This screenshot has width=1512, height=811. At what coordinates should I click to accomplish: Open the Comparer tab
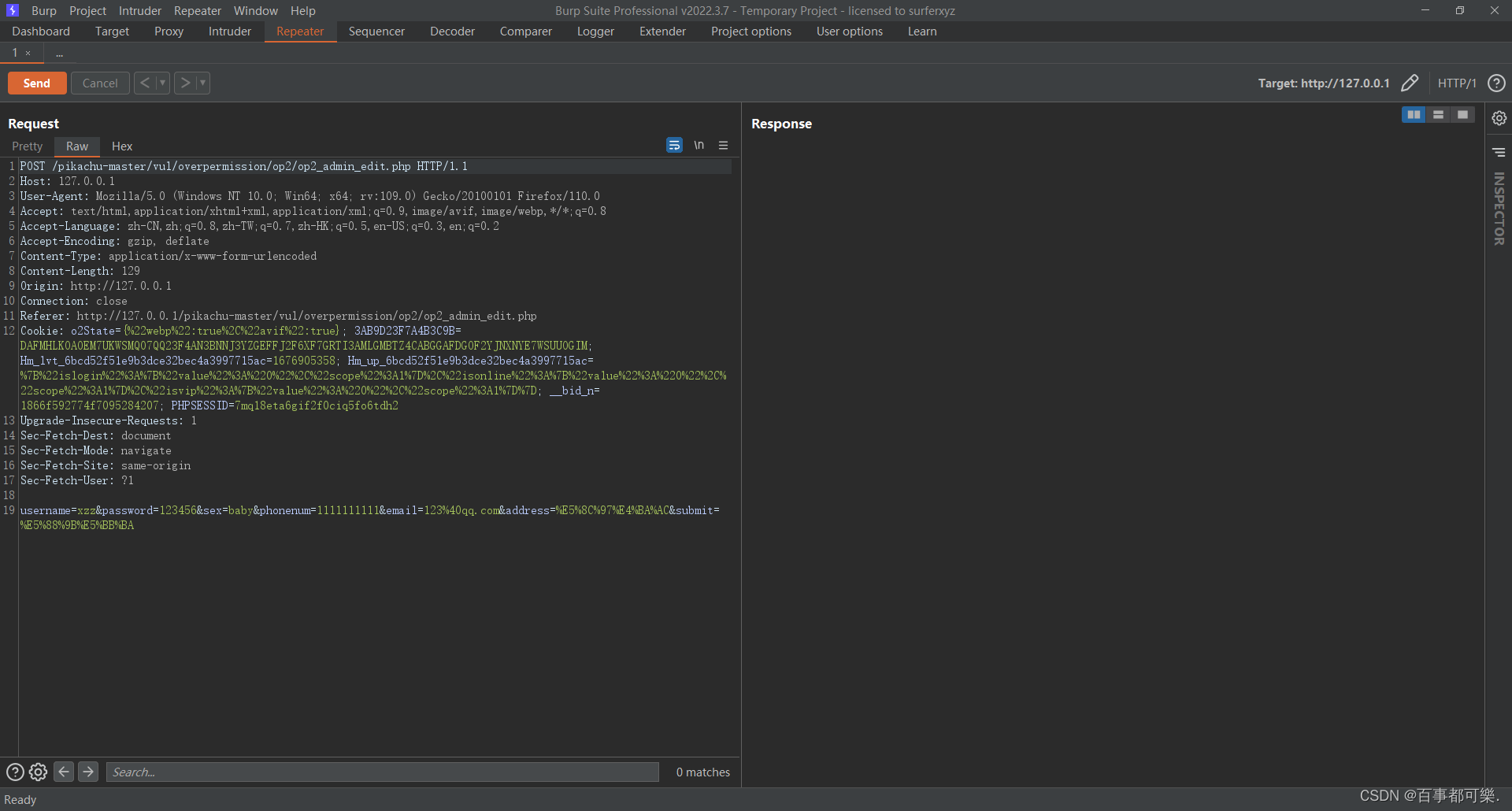point(526,31)
